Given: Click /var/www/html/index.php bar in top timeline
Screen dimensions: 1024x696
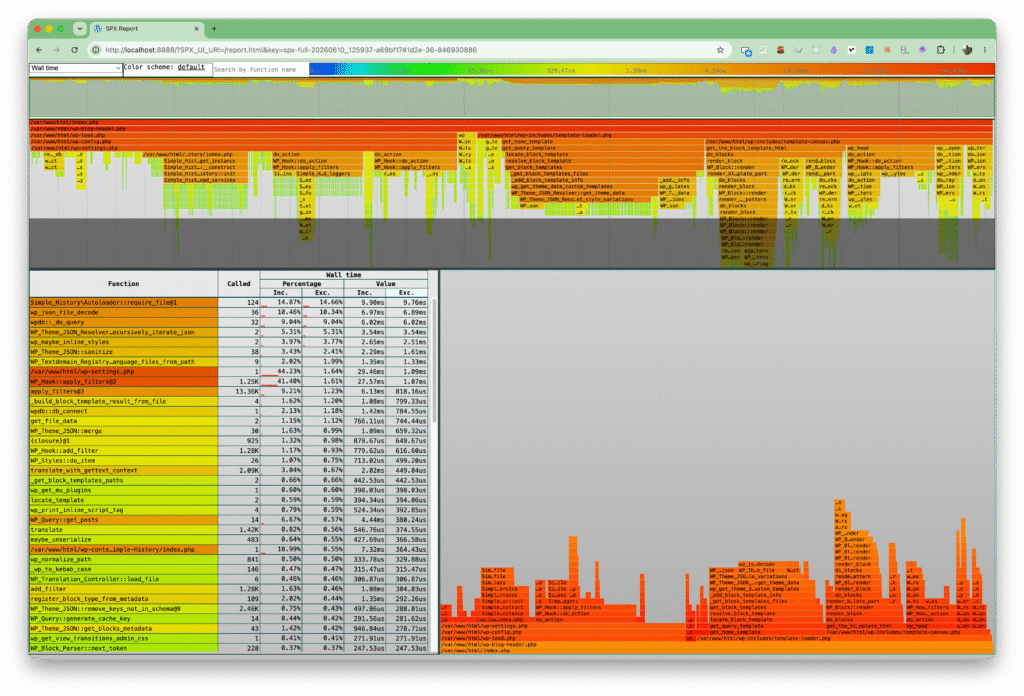Looking at the screenshot, I should tap(512, 122).
